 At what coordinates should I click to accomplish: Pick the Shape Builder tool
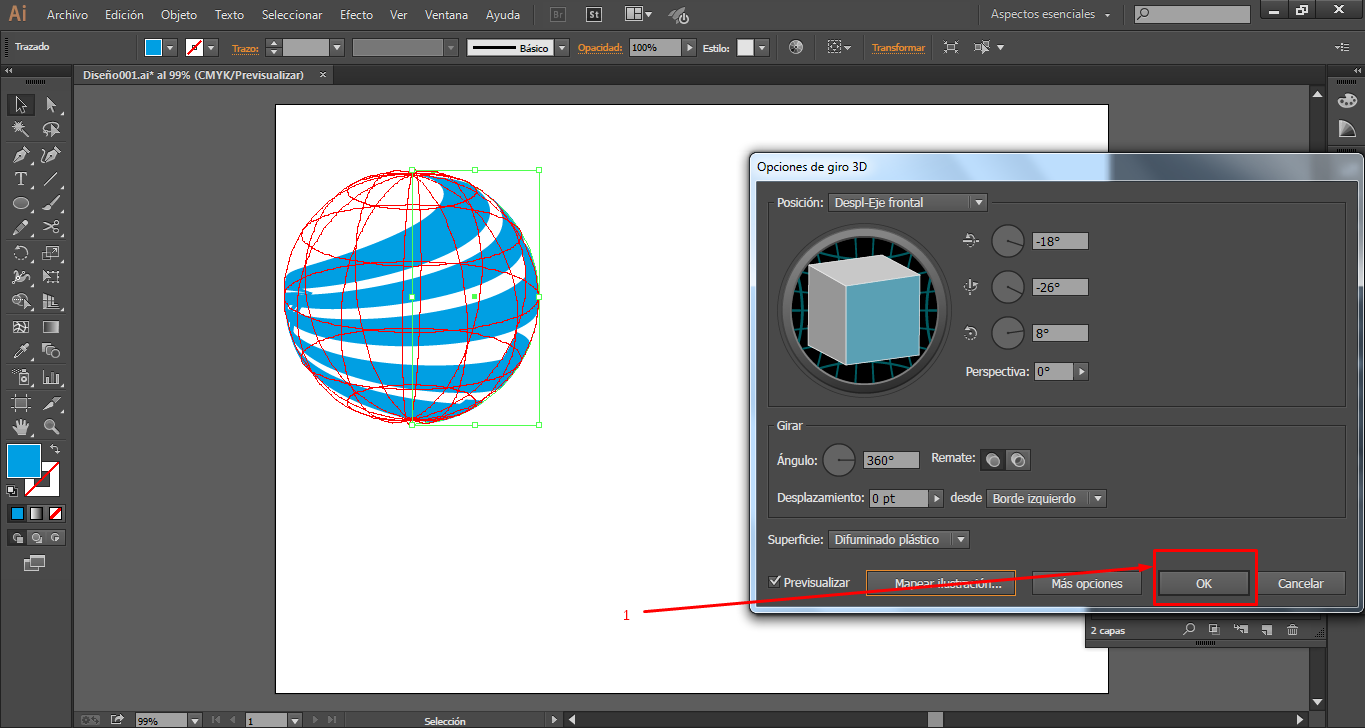[20, 302]
